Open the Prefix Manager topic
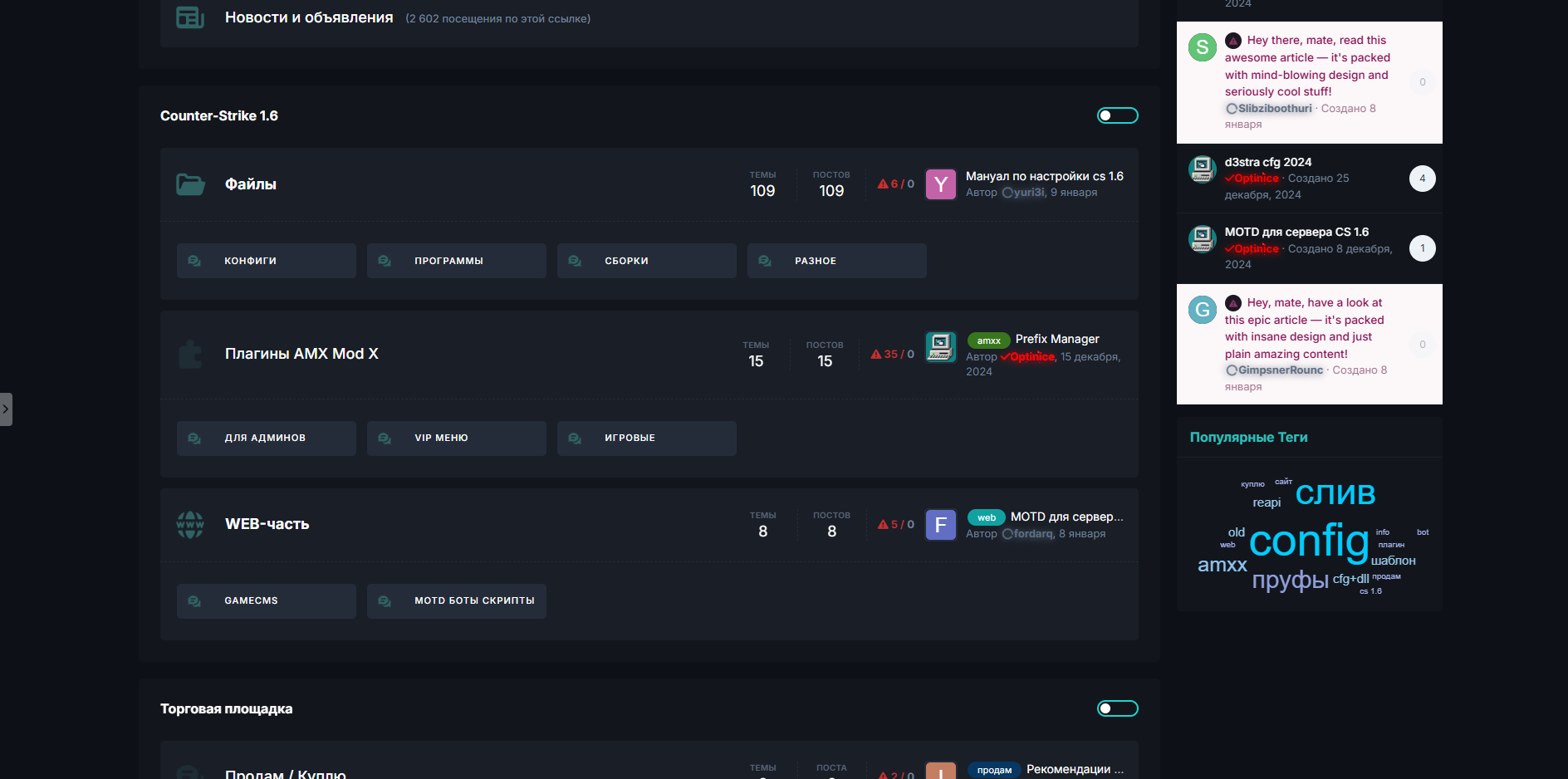This screenshot has height=779, width=1568. click(x=1056, y=339)
